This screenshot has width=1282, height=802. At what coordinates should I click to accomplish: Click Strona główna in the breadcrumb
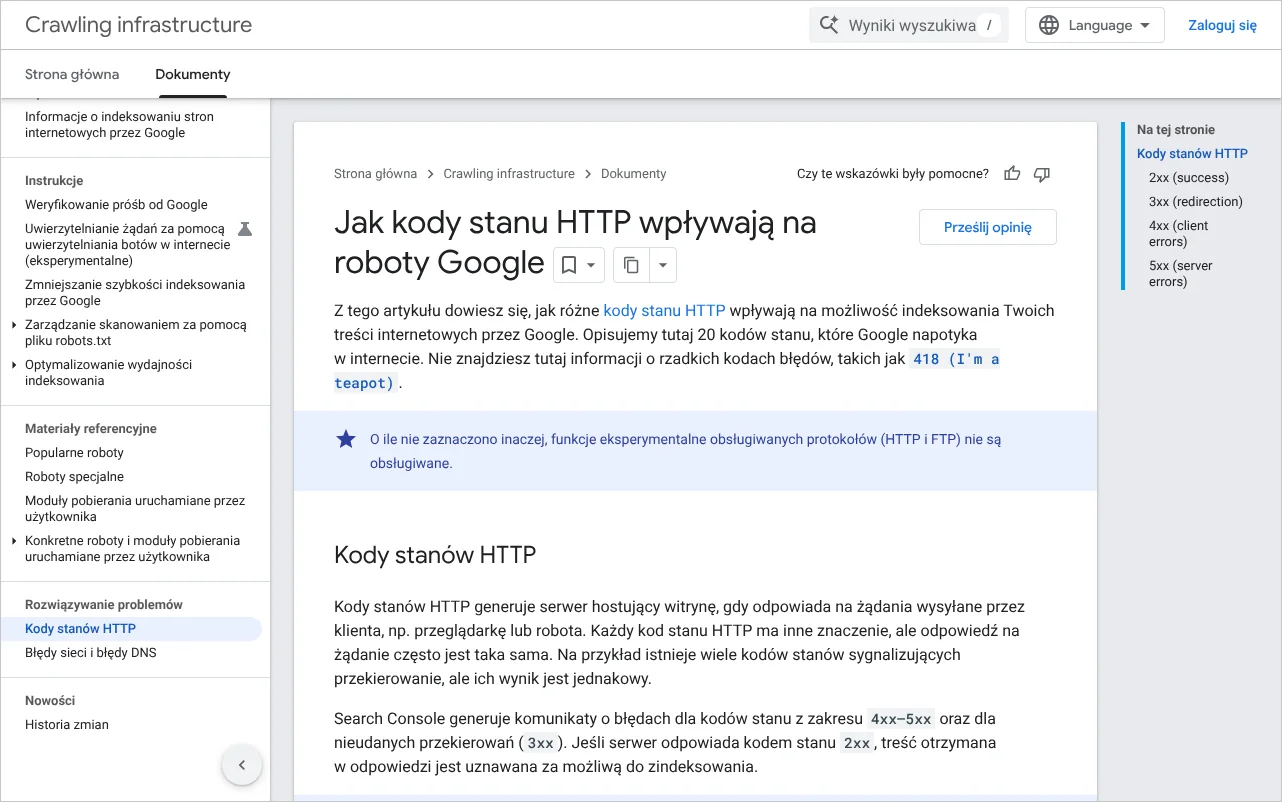(x=375, y=174)
